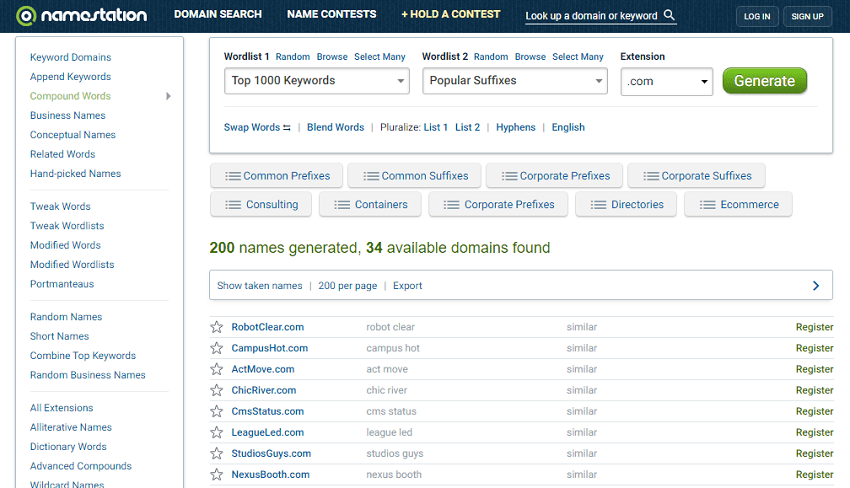Image resolution: width=850 pixels, height=488 pixels.
Task: Open the Wordlist 1 Top 1000 Keywords dropdown
Action: [317, 81]
